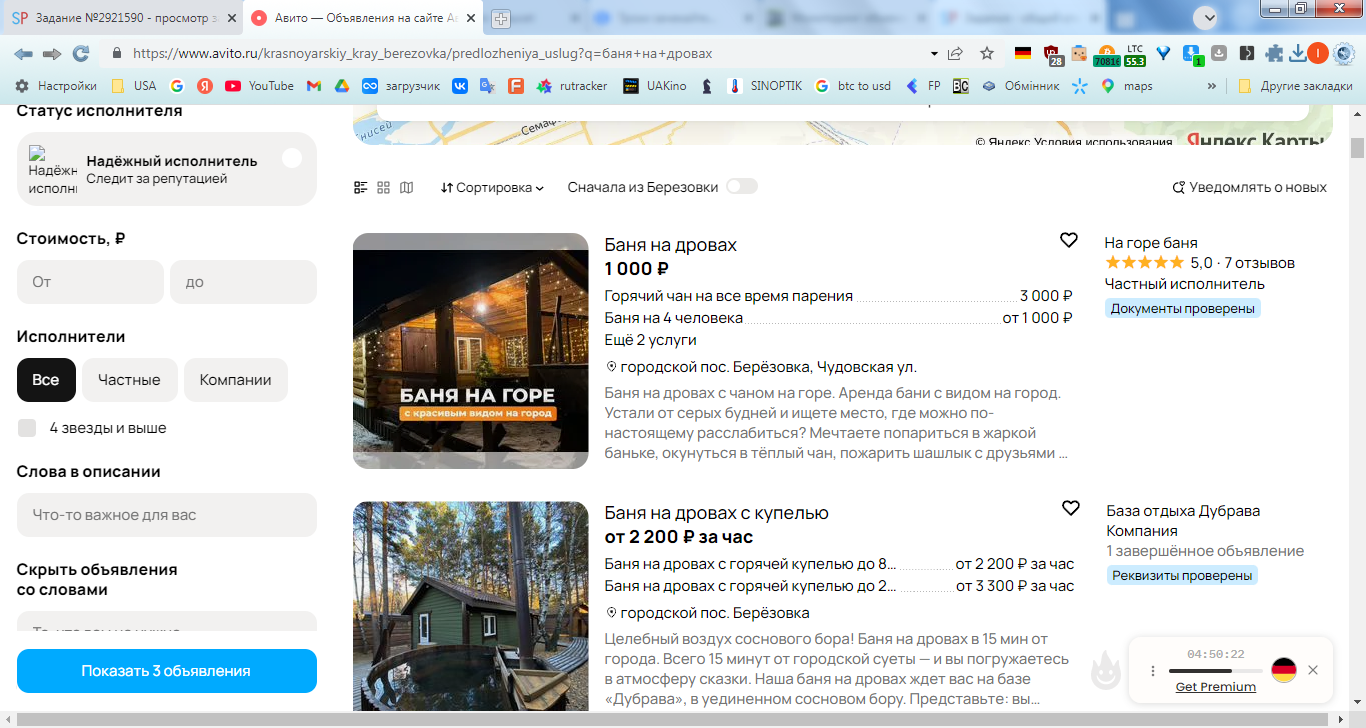
Task: Add first bath listing to favorites heart
Action: click(1069, 240)
